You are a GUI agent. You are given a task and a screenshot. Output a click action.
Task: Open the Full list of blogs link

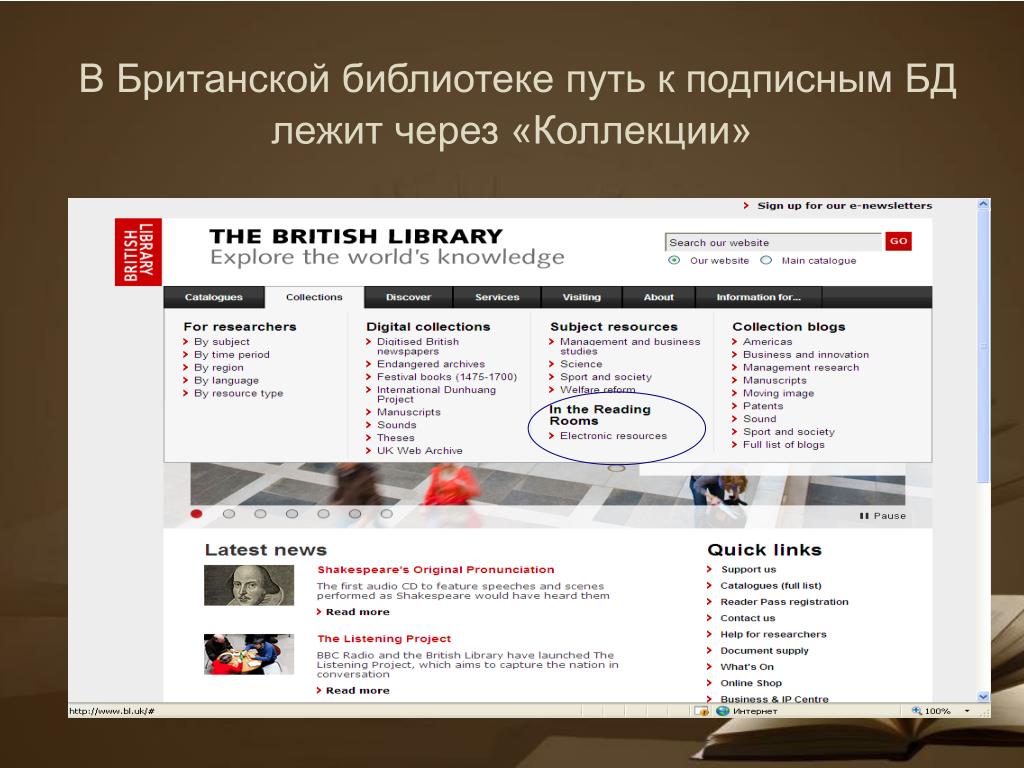(783, 445)
